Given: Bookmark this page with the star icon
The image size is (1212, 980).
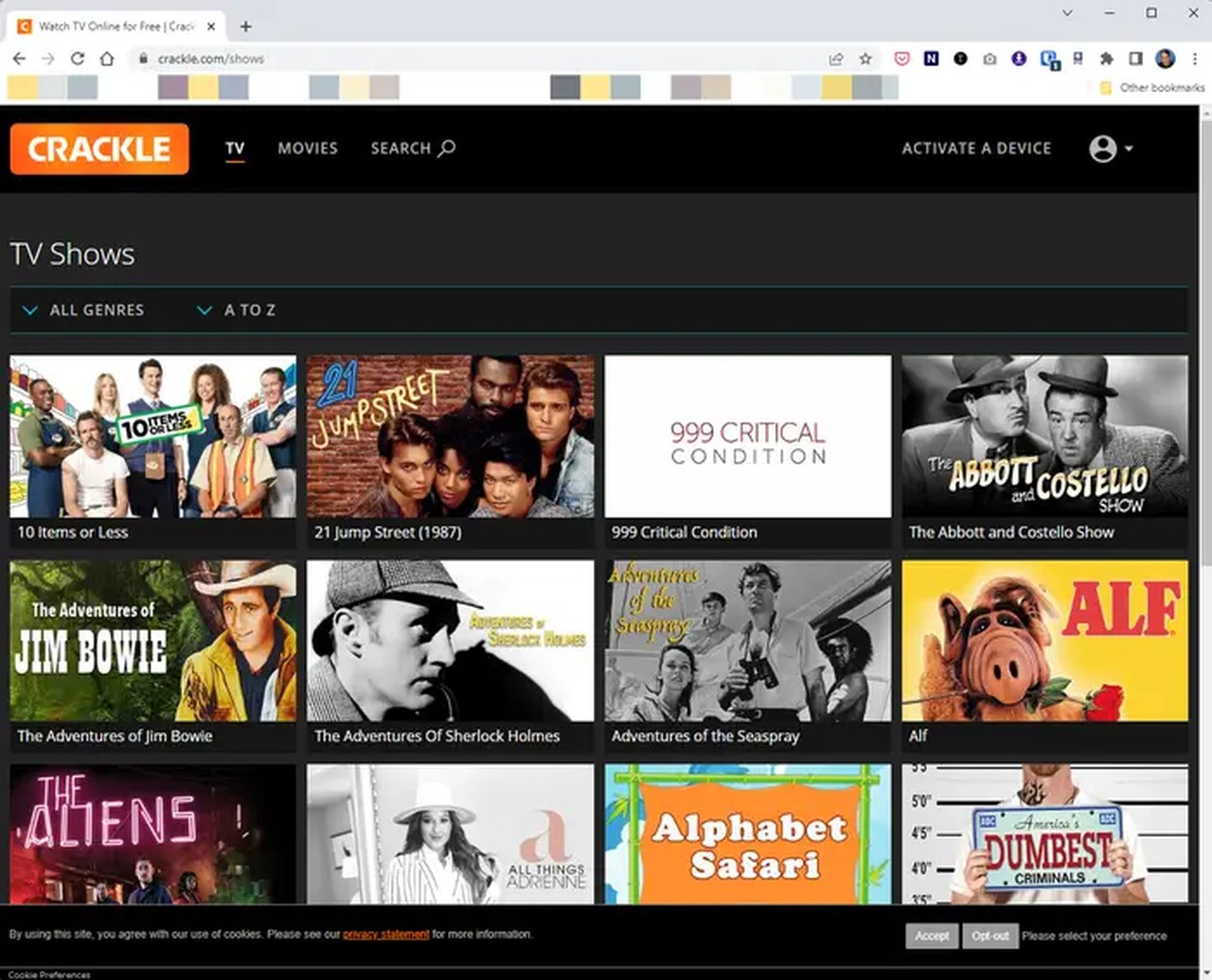Looking at the screenshot, I should coord(865,59).
